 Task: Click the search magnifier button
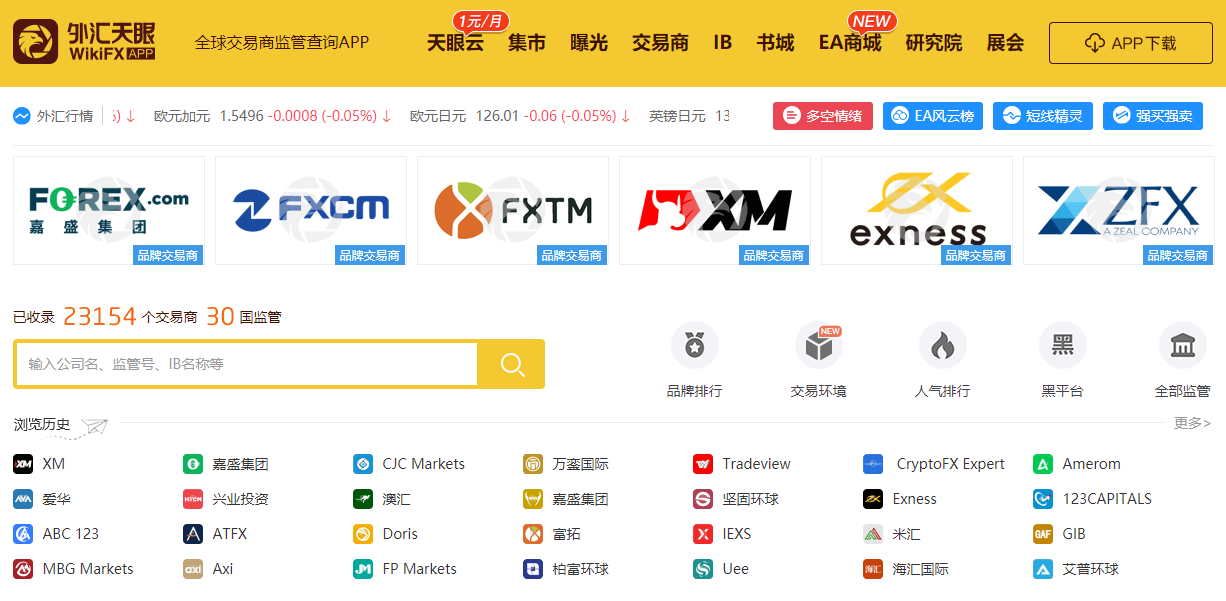pos(512,364)
